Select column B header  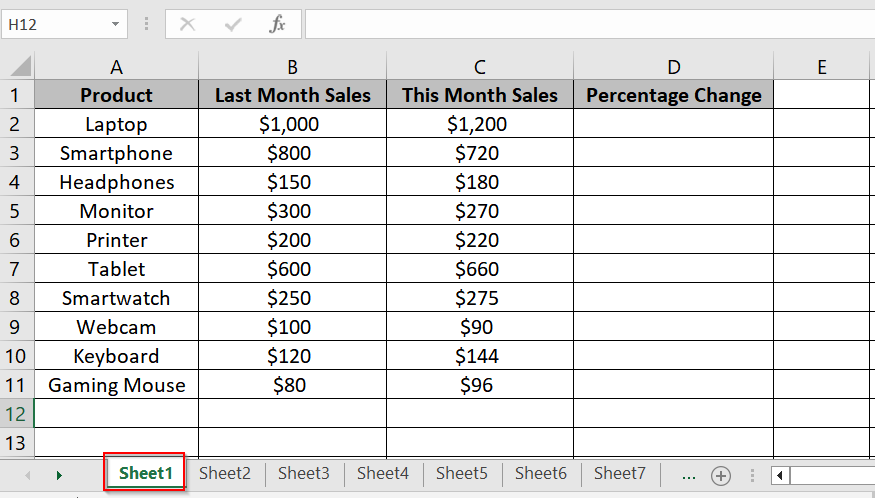pyautogui.click(x=292, y=66)
